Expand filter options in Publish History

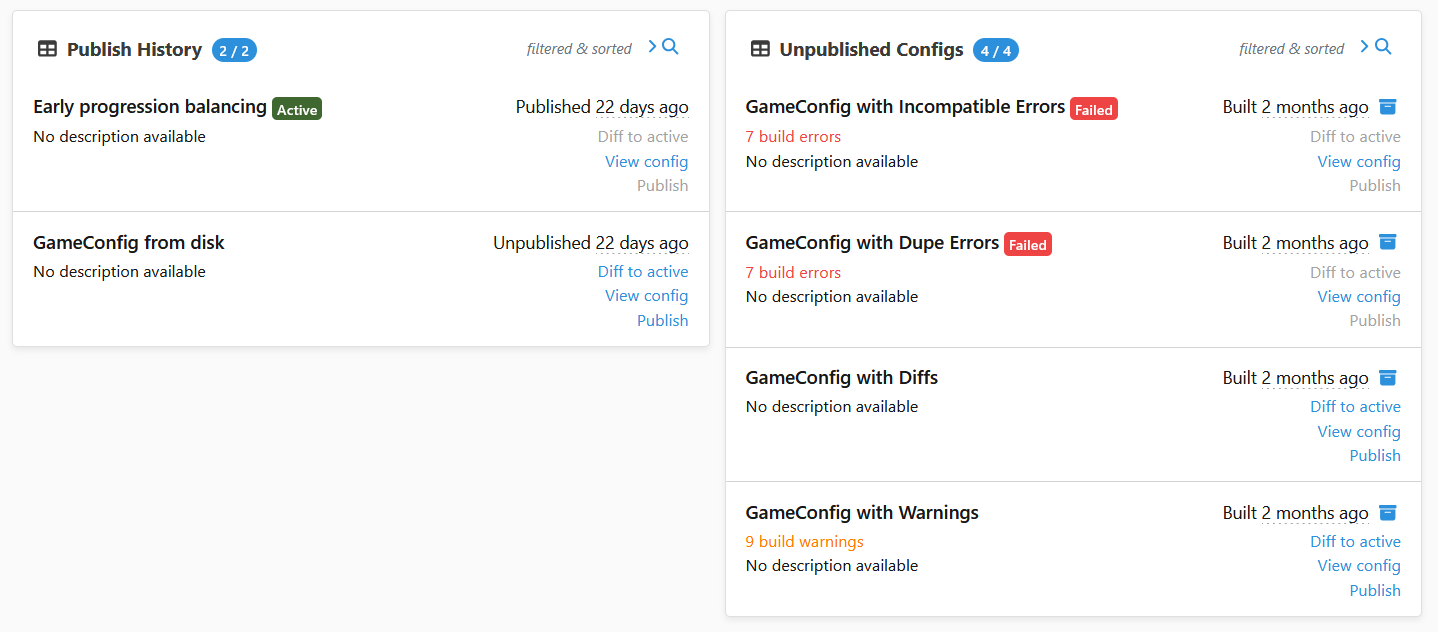(x=651, y=45)
